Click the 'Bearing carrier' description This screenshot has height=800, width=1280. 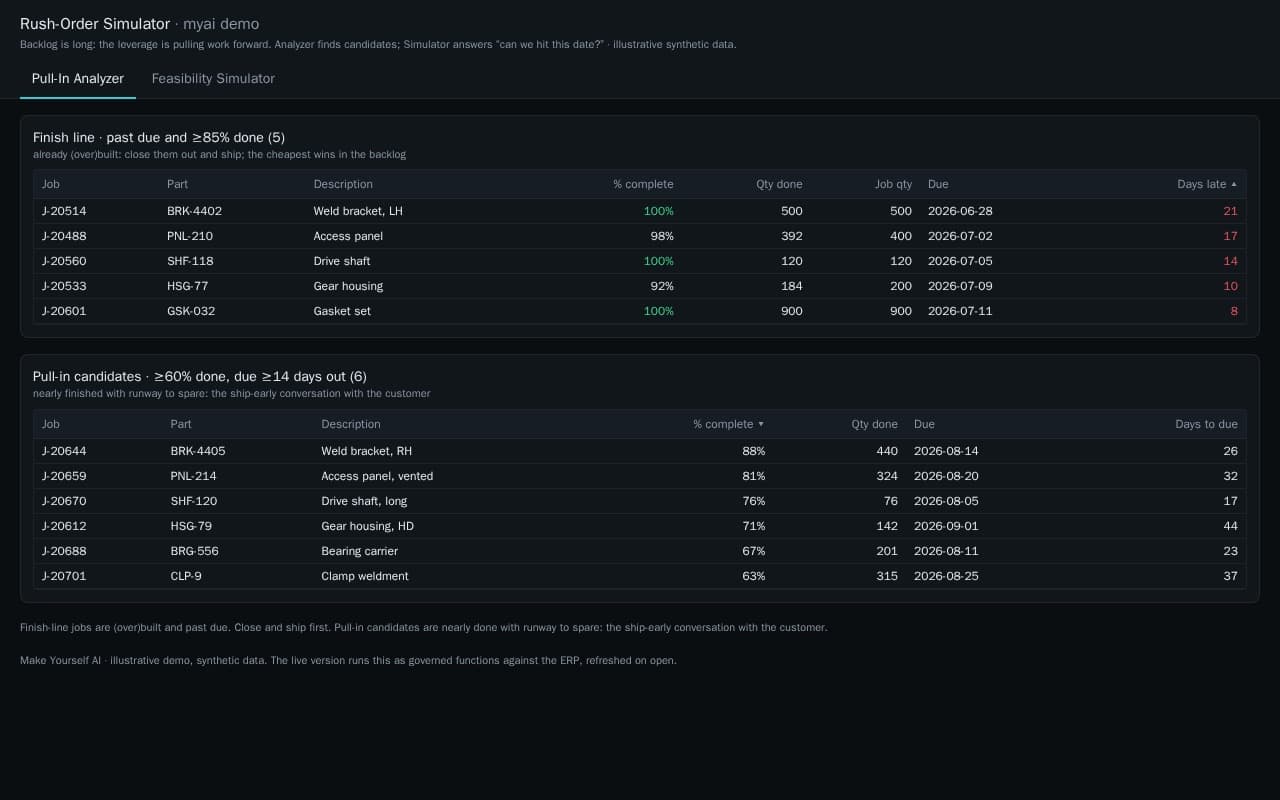coord(359,551)
